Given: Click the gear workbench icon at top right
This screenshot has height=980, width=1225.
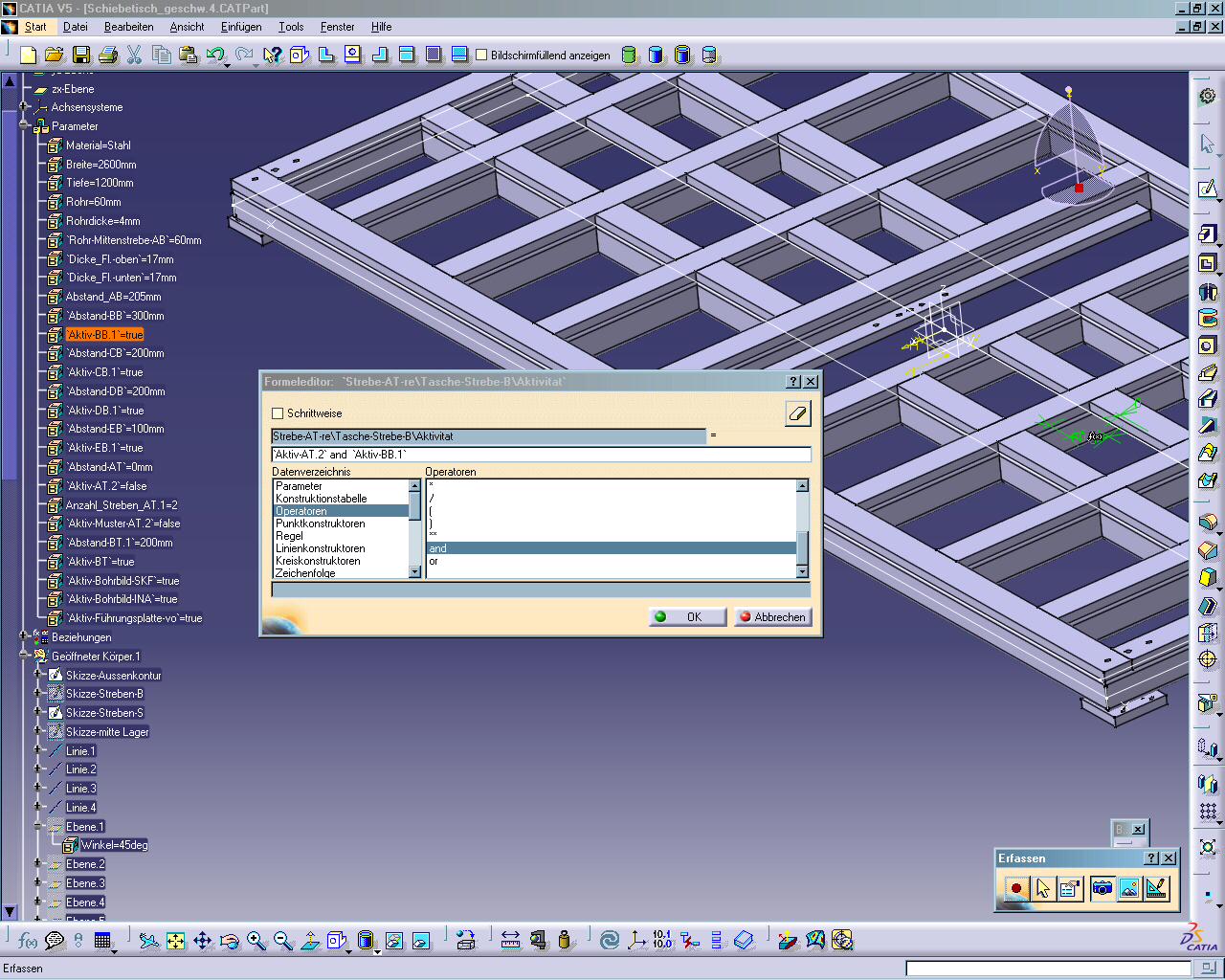Looking at the screenshot, I should (x=1208, y=96).
